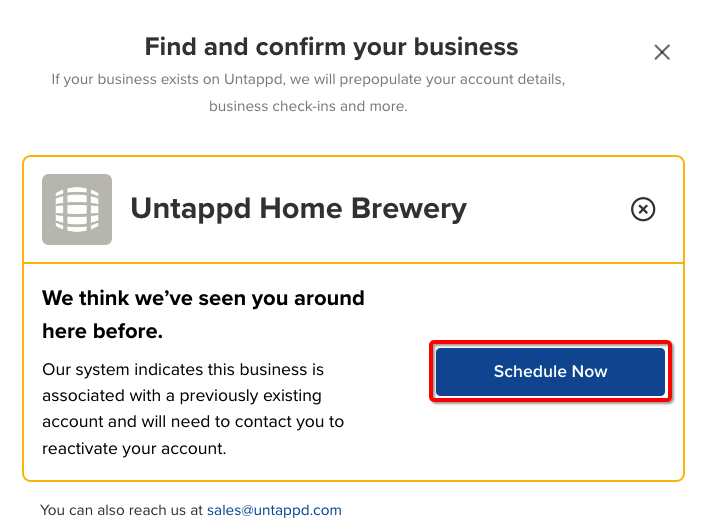Click the Schedule Now button
This screenshot has height=531, width=710.
pos(550,371)
